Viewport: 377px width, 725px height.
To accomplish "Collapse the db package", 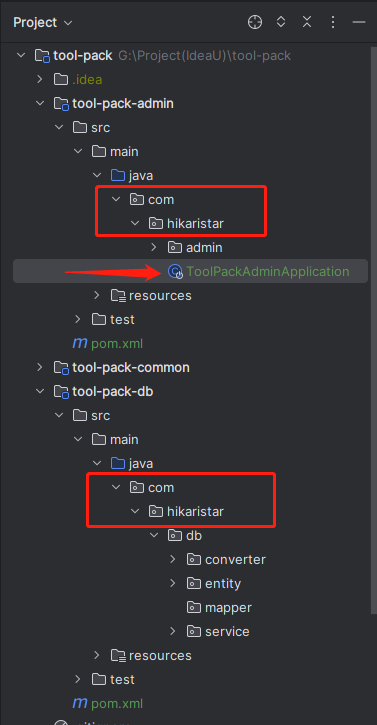I will (x=154, y=535).
